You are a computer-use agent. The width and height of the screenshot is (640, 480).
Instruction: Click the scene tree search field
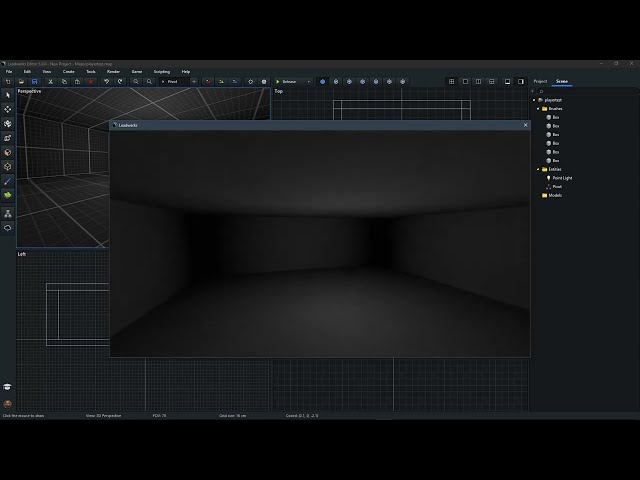click(x=587, y=91)
